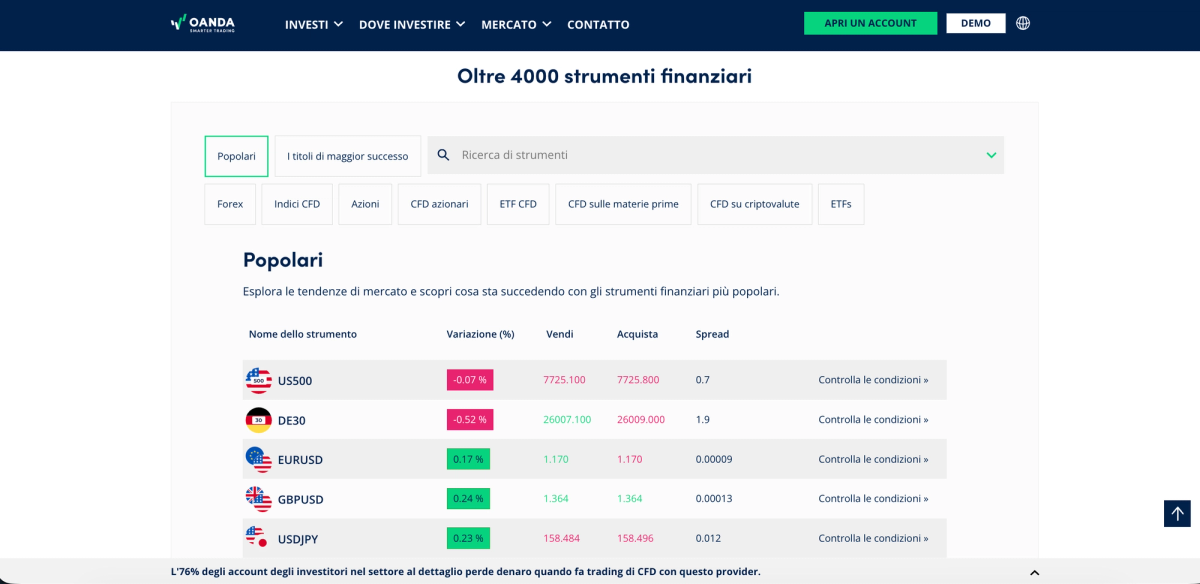Click the US500 flag icon
Screen dimensions: 1200x584
click(258, 380)
